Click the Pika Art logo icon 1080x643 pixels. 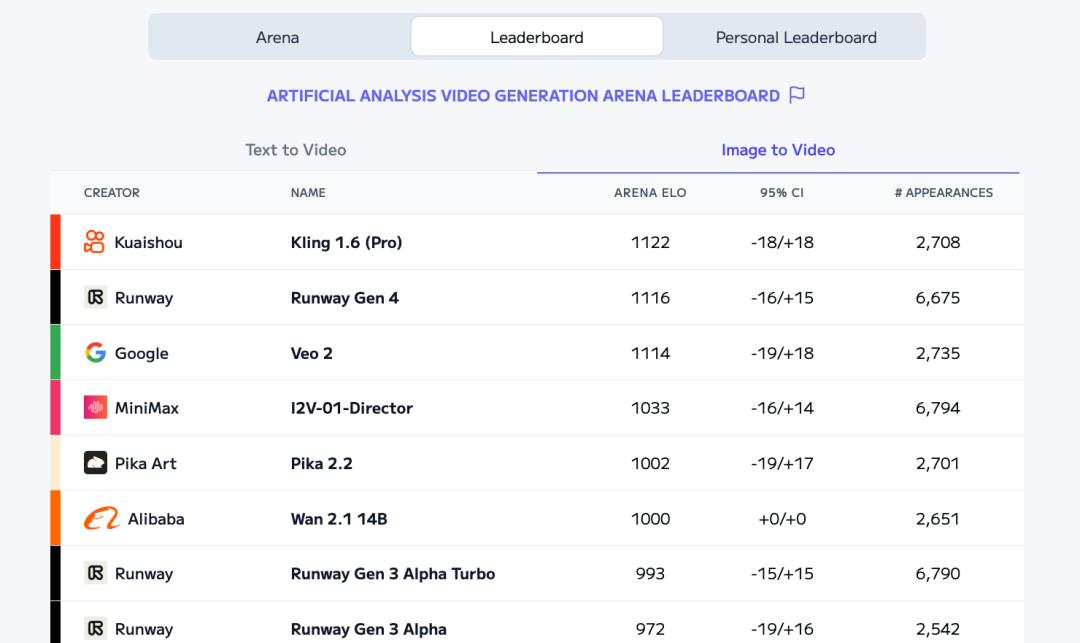click(95, 463)
